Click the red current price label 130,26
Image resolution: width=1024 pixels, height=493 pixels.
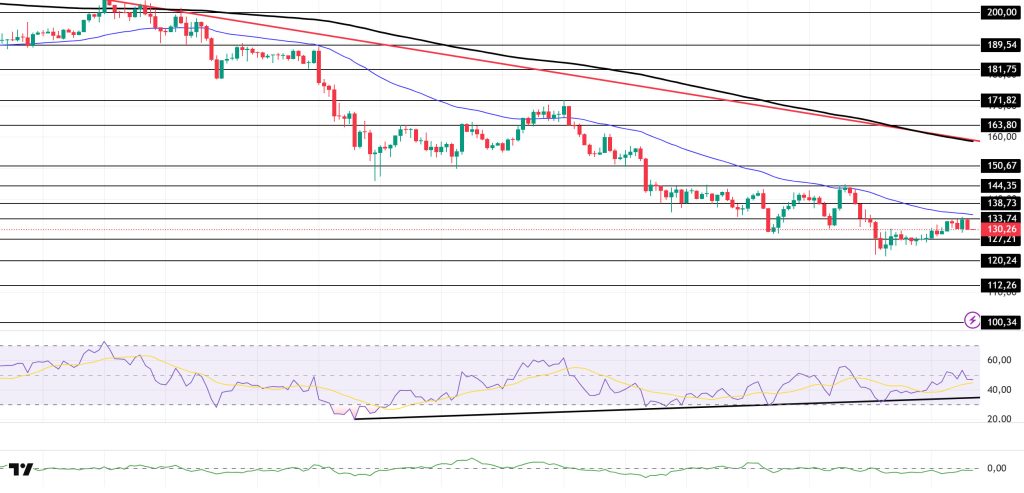(x=1000, y=229)
